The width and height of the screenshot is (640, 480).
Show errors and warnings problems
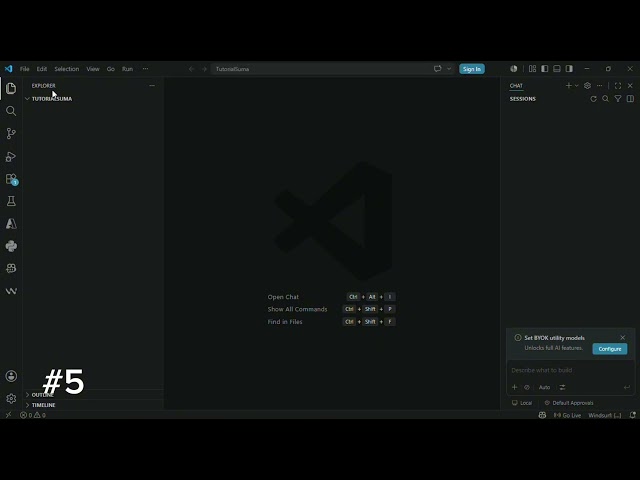click(x=33, y=415)
